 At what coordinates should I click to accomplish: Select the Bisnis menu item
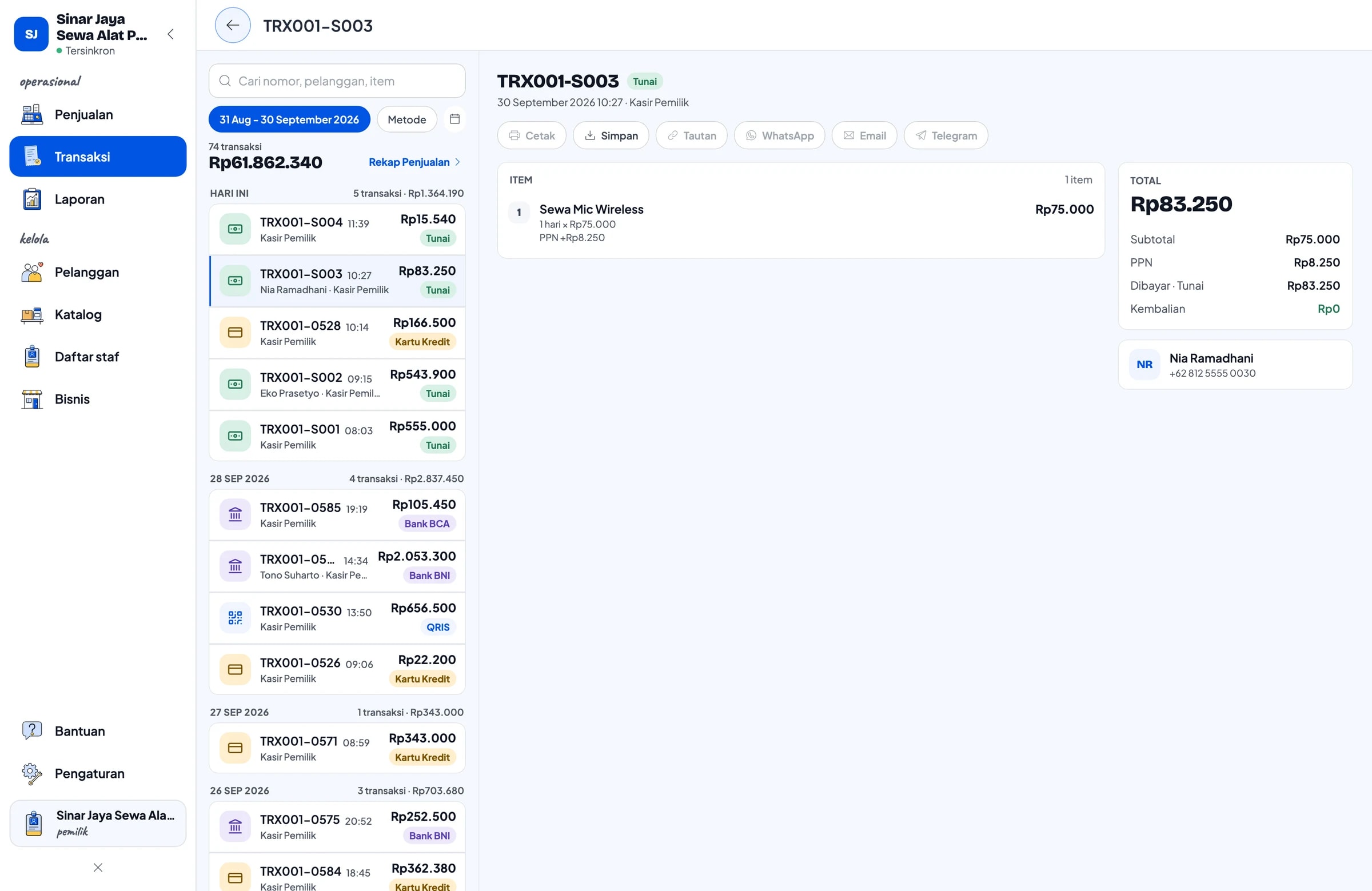(98, 399)
